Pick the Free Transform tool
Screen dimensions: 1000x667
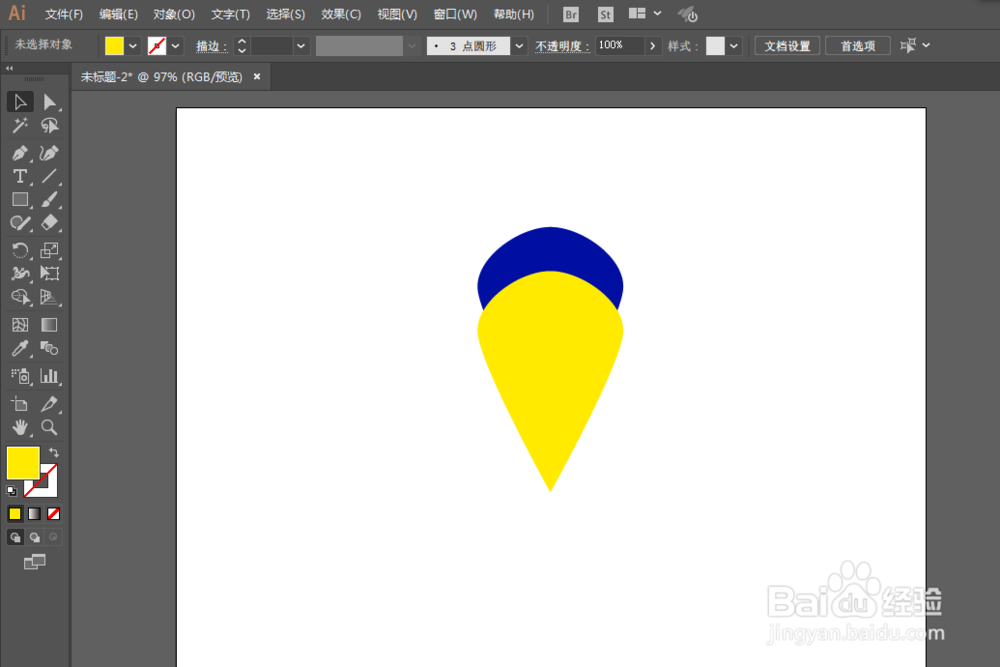[x=49, y=274]
